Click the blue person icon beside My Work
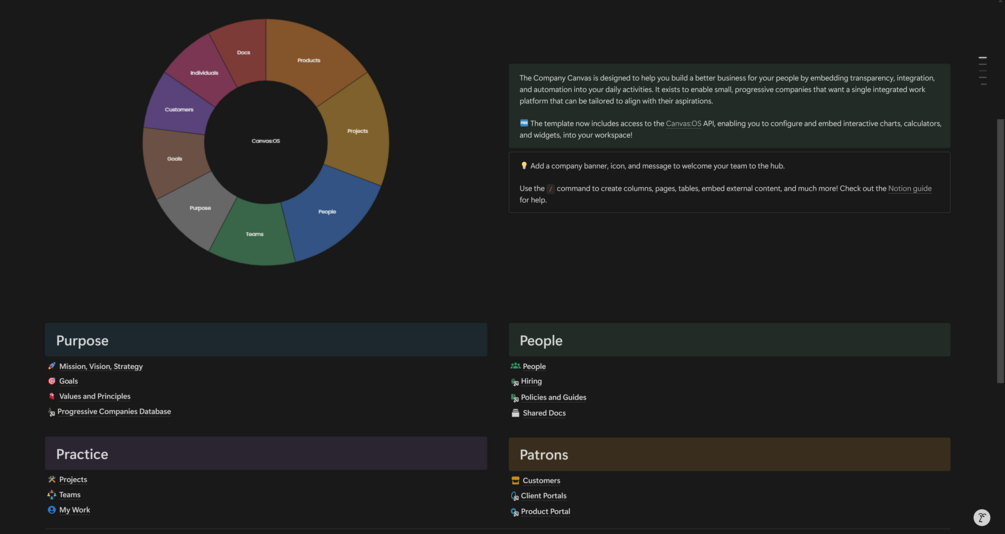Screen dimensions: 1005x534 click(x=52, y=510)
